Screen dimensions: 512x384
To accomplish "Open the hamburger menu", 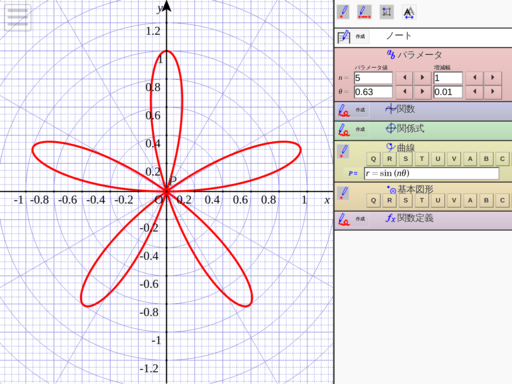I will click(x=17, y=18).
